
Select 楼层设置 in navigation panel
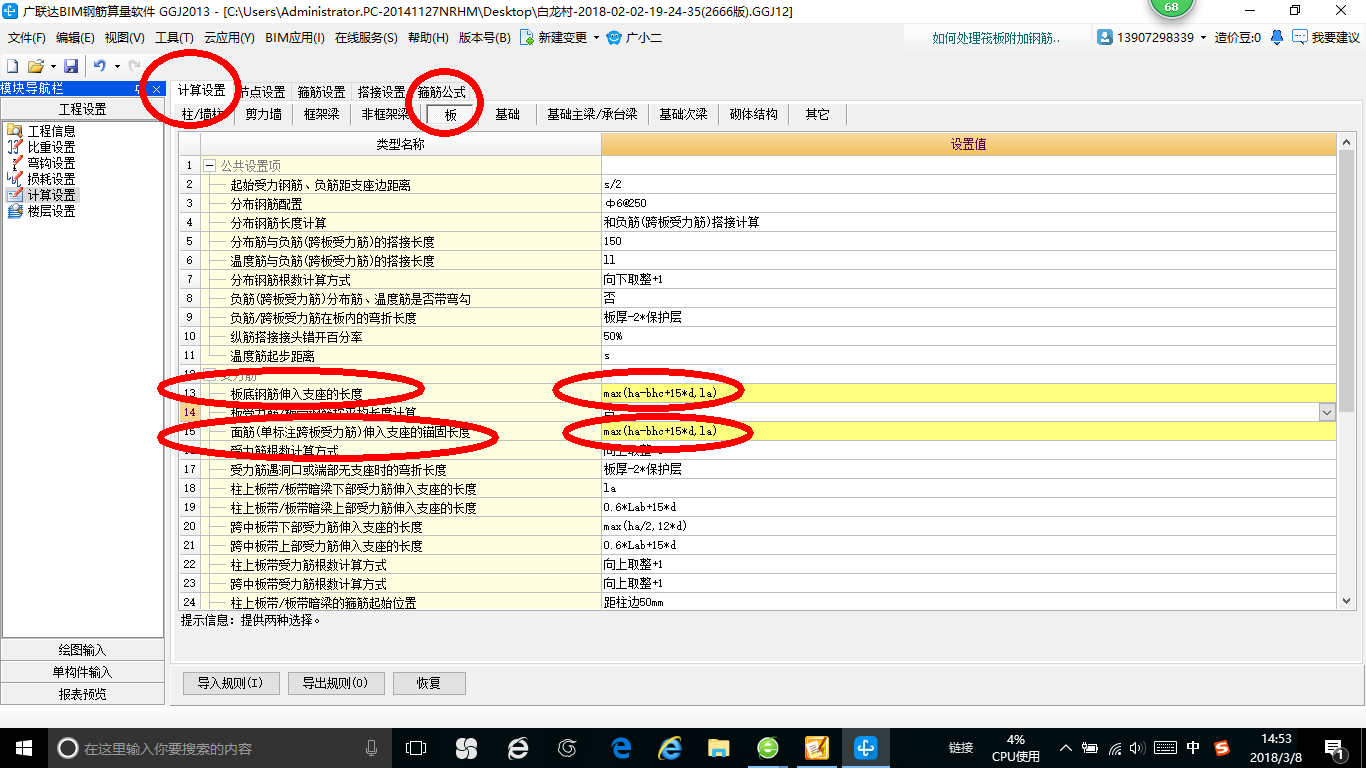(x=51, y=211)
